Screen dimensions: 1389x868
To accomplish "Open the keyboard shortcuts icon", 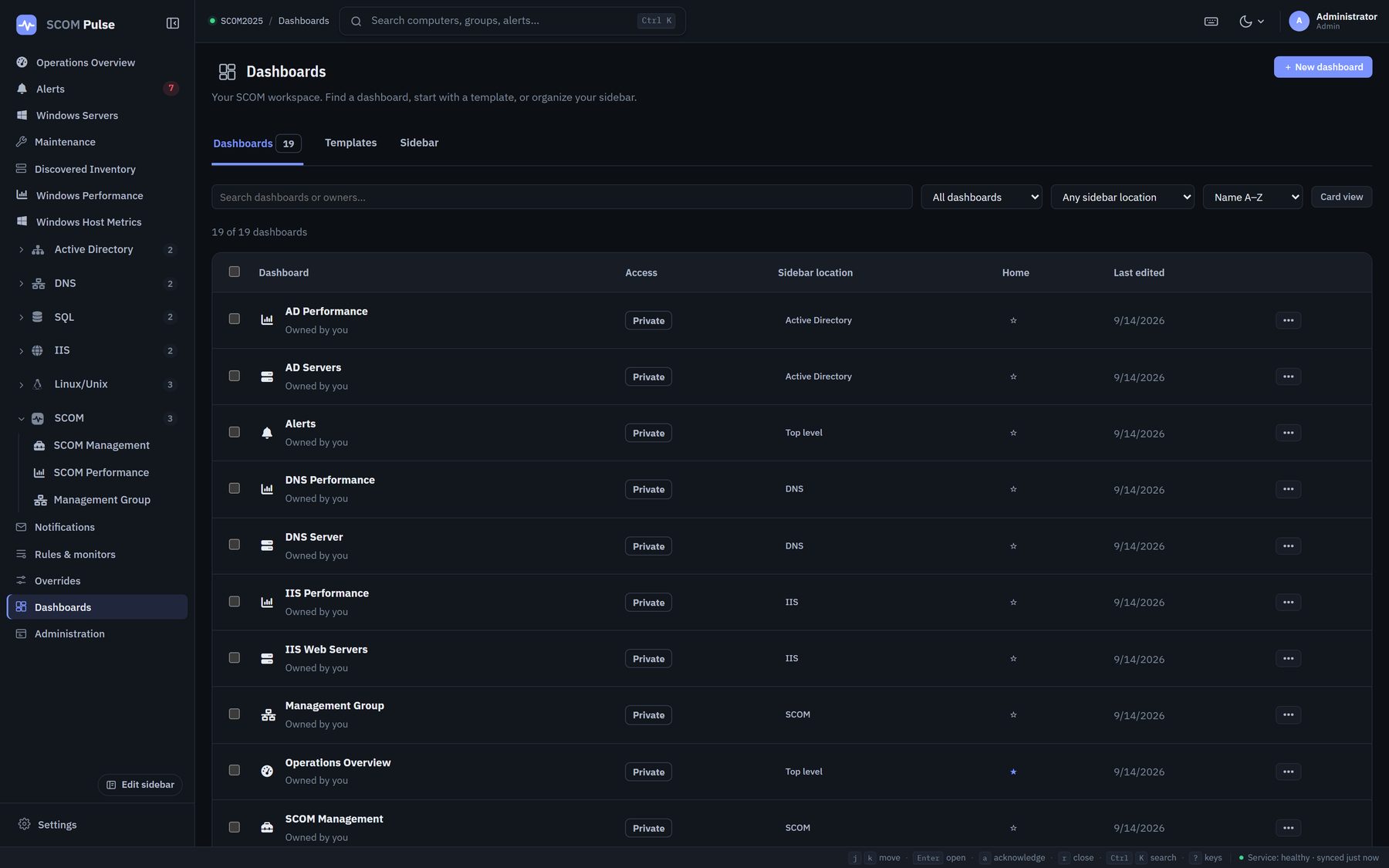I will pyautogui.click(x=1211, y=22).
